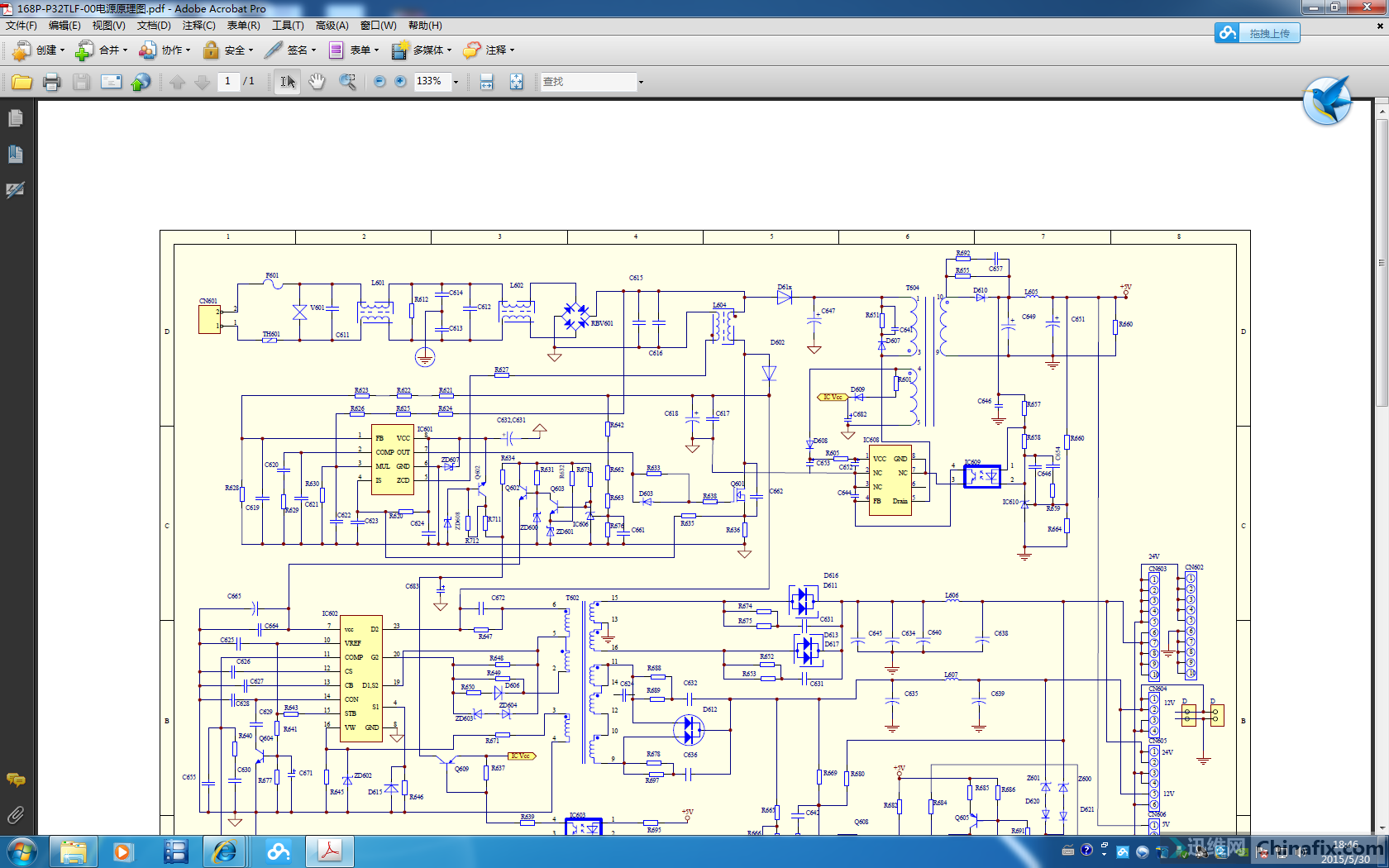Open the 工具(T) menu
Image resolution: width=1389 pixels, height=868 pixels.
288,26
